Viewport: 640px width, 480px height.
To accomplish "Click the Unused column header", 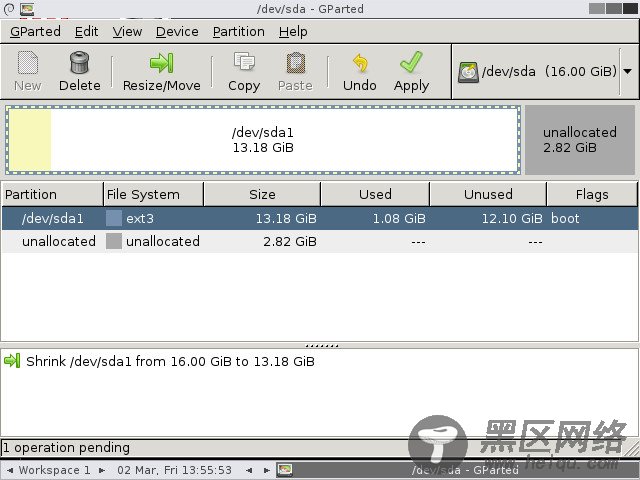I will click(x=488, y=194).
